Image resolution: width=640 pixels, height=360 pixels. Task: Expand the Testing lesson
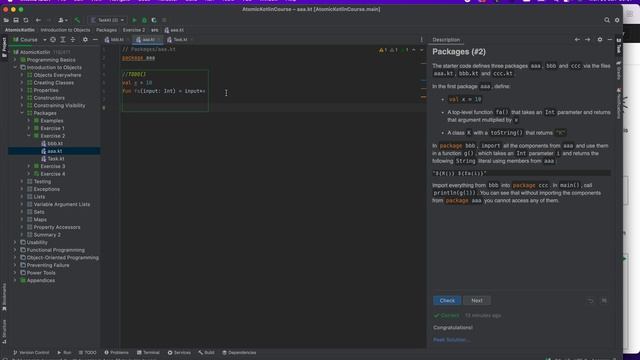(22, 182)
